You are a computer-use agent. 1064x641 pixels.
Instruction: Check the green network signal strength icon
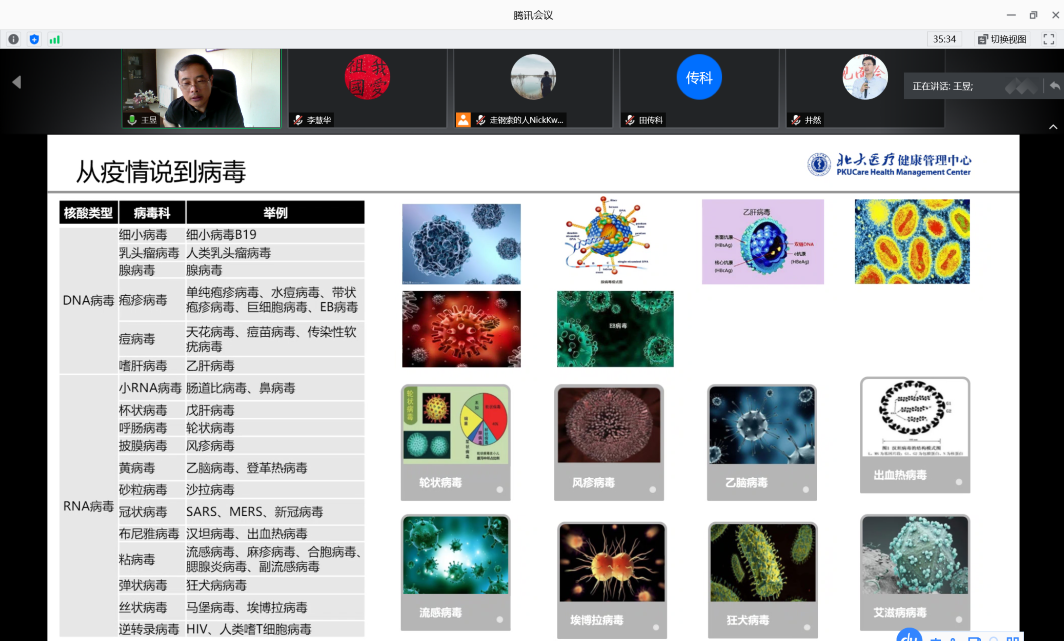[55, 39]
